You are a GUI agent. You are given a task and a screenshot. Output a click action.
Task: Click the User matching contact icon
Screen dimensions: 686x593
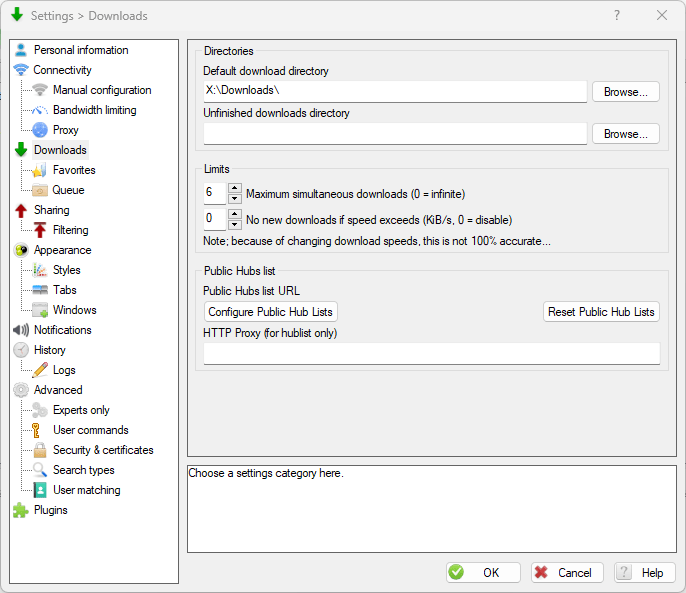[x=40, y=490]
